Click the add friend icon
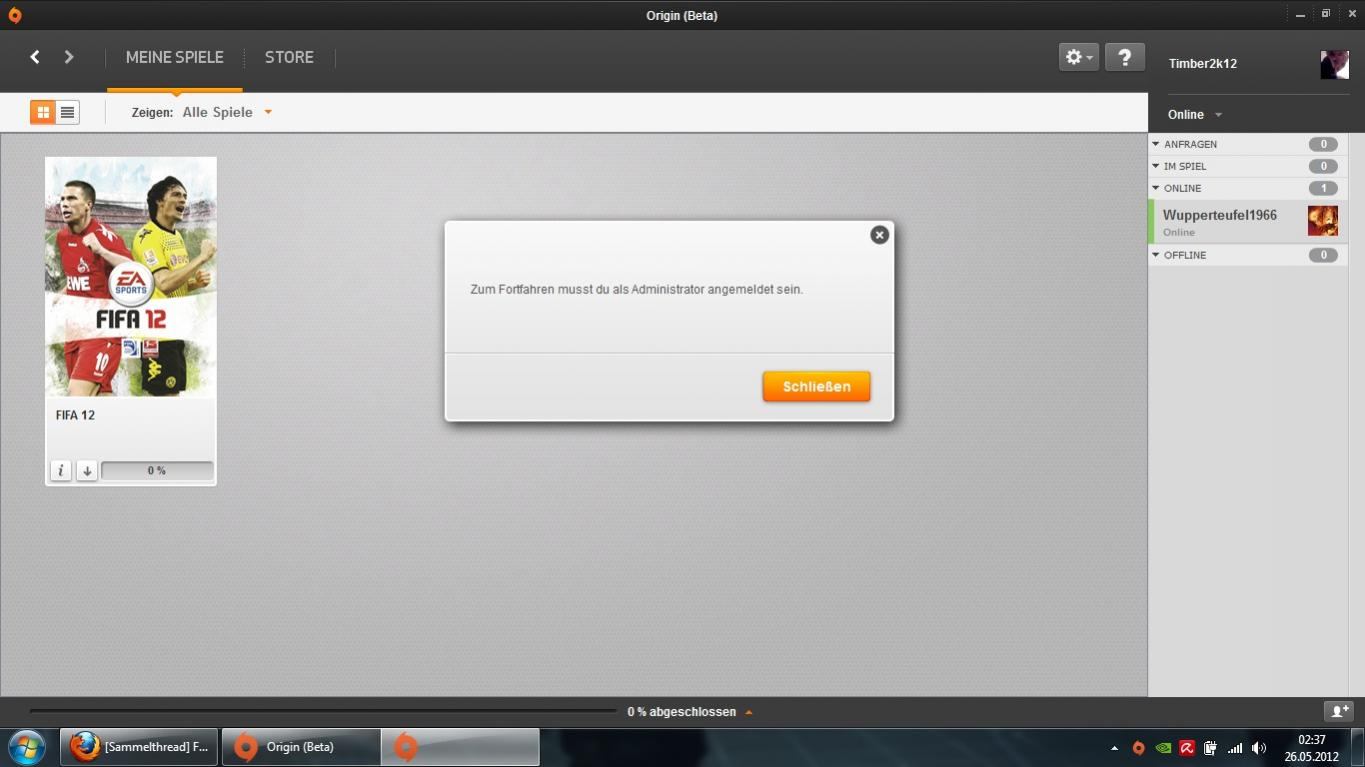Image resolution: width=1365 pixels, height=767 pixels. tap(1338, 711)
